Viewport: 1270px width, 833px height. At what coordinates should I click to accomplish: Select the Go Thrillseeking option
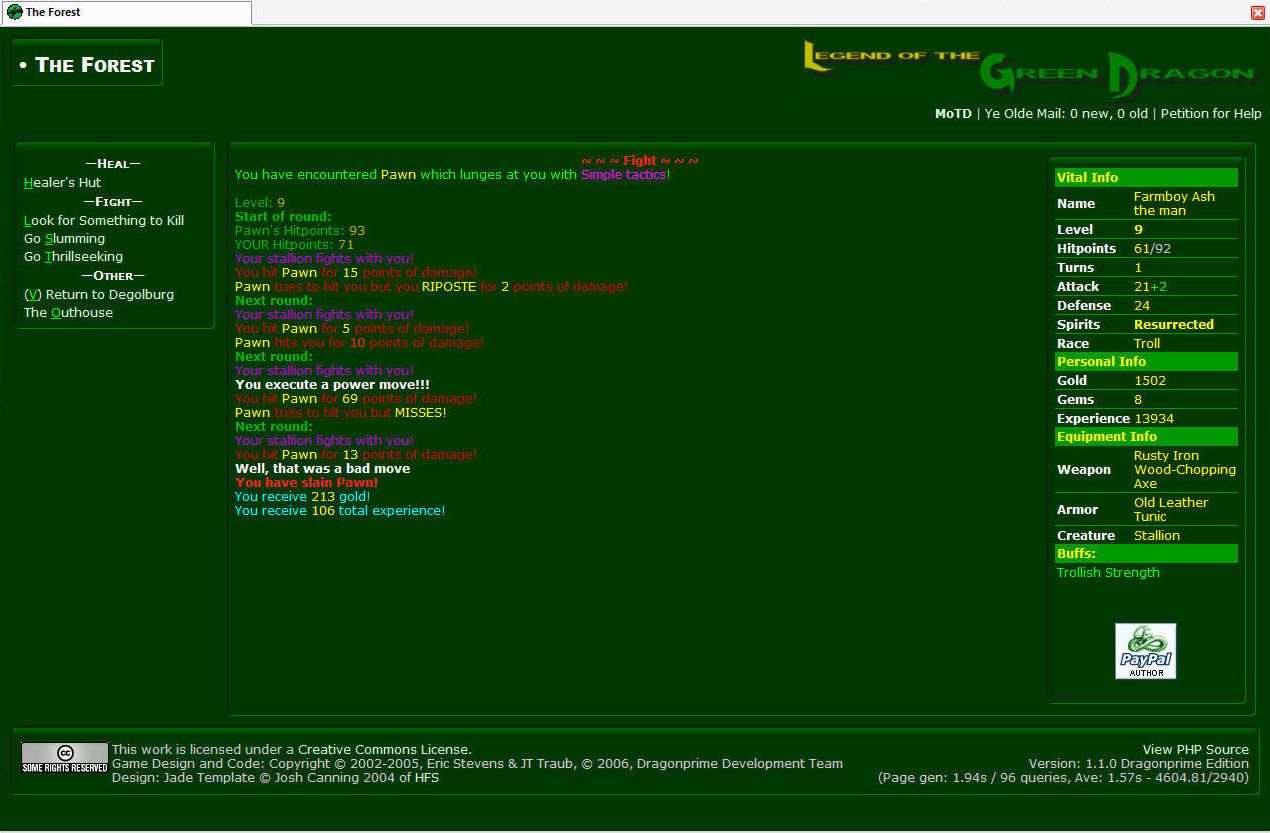pos(73,257)
